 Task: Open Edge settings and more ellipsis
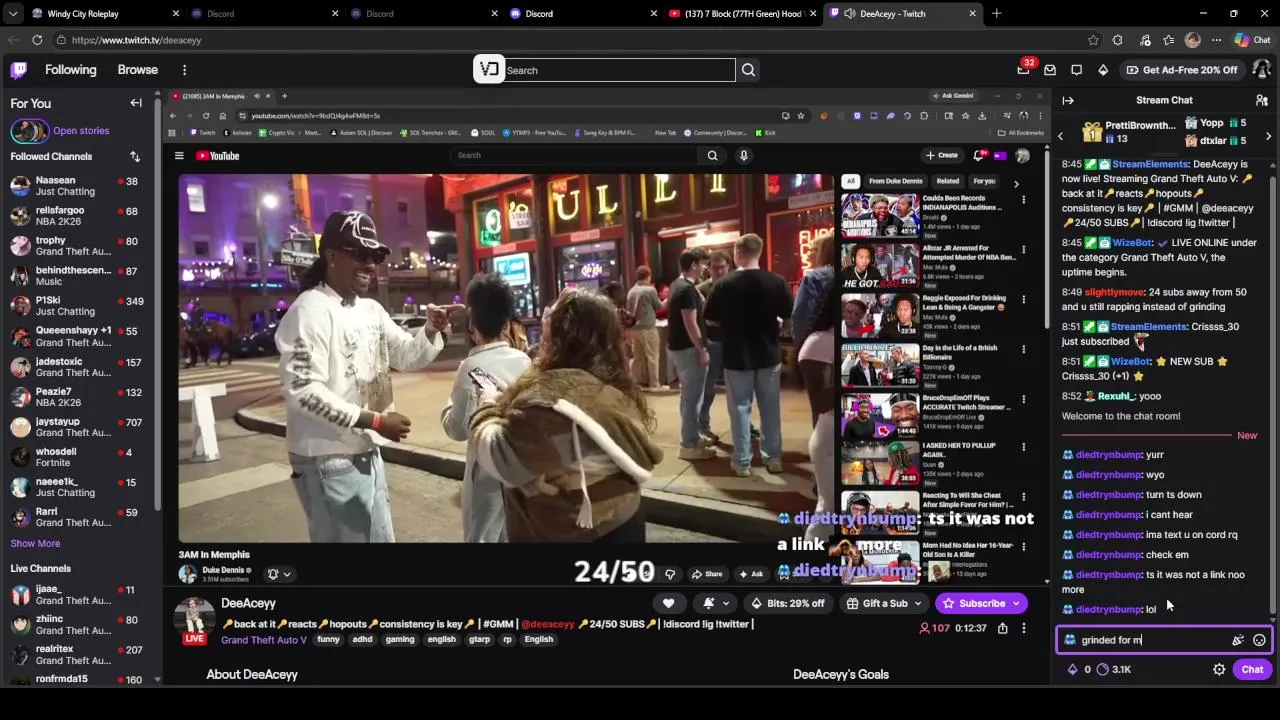tap(1216, 40)
